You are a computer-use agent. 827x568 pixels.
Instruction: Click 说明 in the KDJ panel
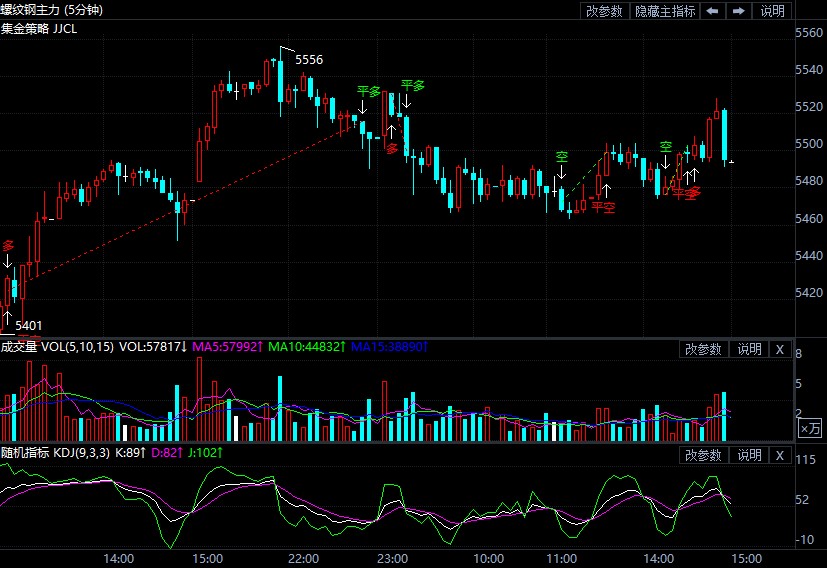pyautogui.click(x=749, y=455)
